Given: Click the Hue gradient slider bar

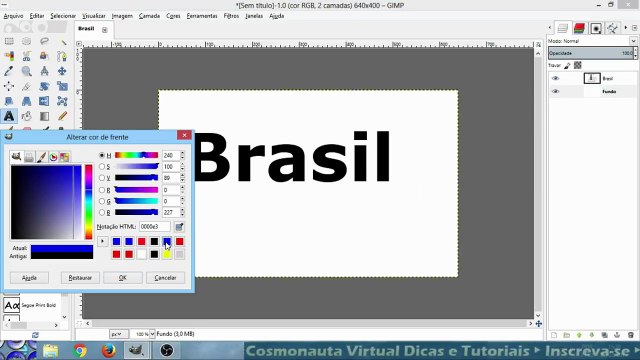Looking at the screenshot, I should point(136,155).
